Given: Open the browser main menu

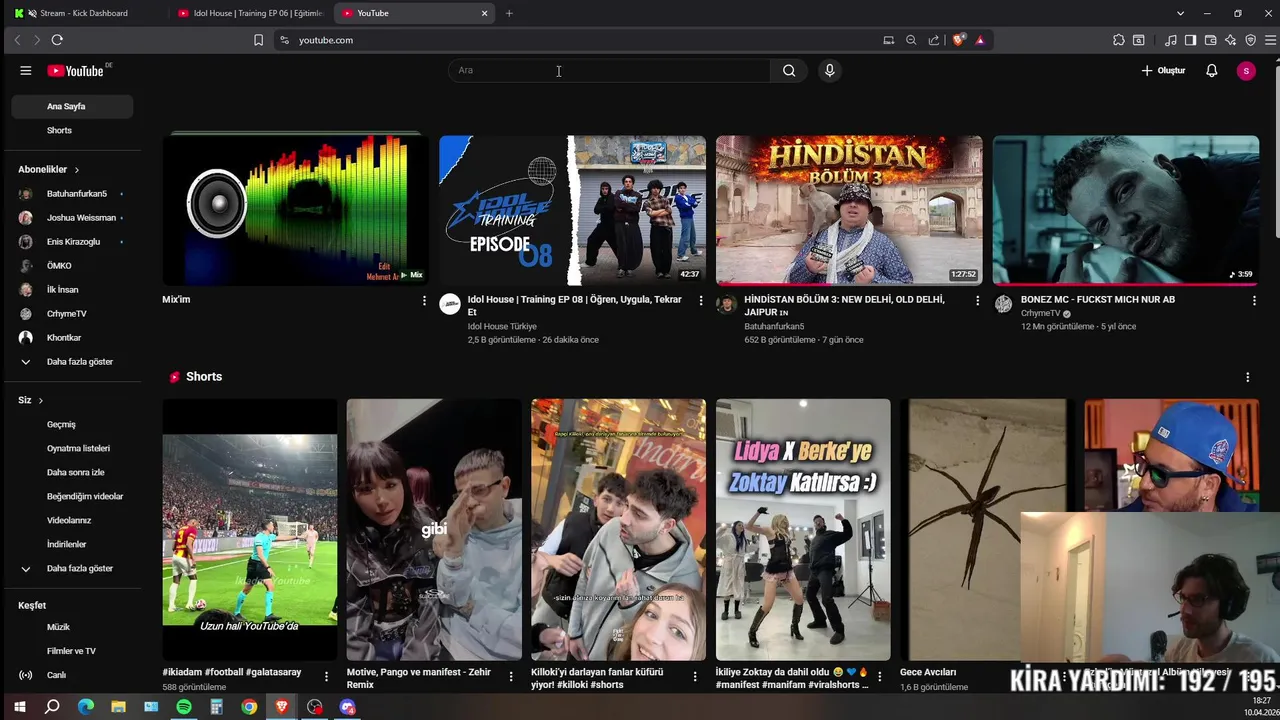Looking at the screenshot, I should [1270, 40].
